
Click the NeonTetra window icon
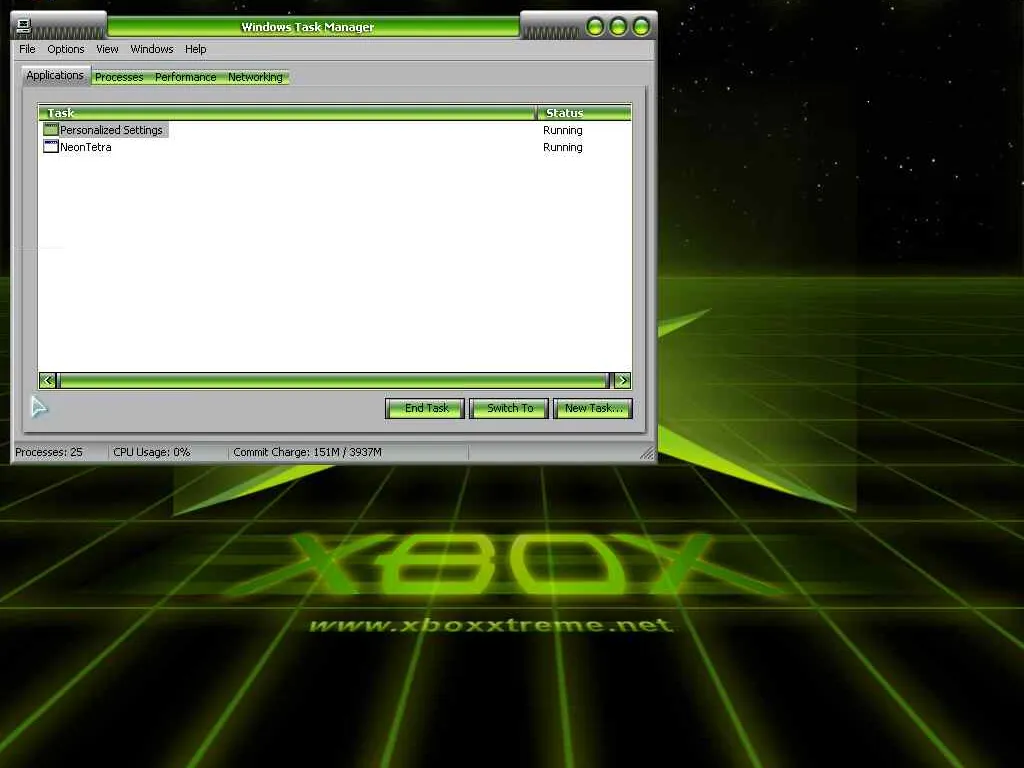pos(50,146)
